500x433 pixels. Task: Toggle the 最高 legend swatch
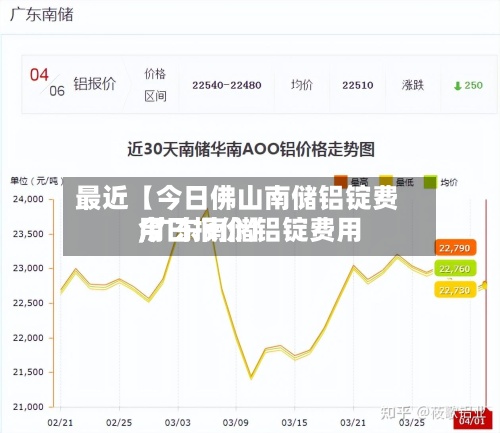341,182
